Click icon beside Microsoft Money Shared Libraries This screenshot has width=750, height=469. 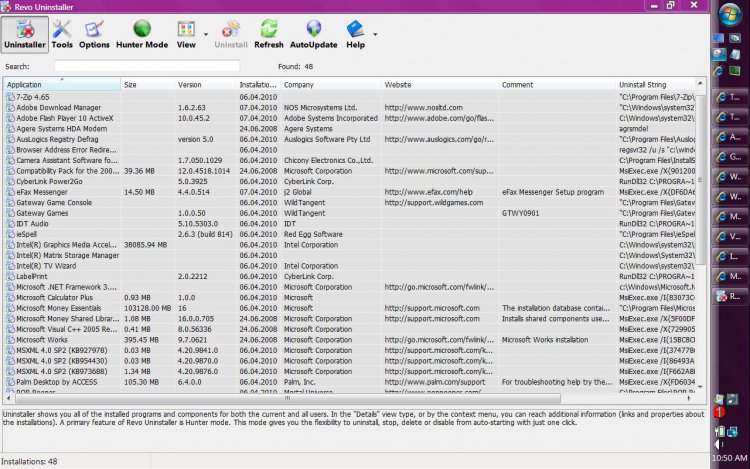10,318
